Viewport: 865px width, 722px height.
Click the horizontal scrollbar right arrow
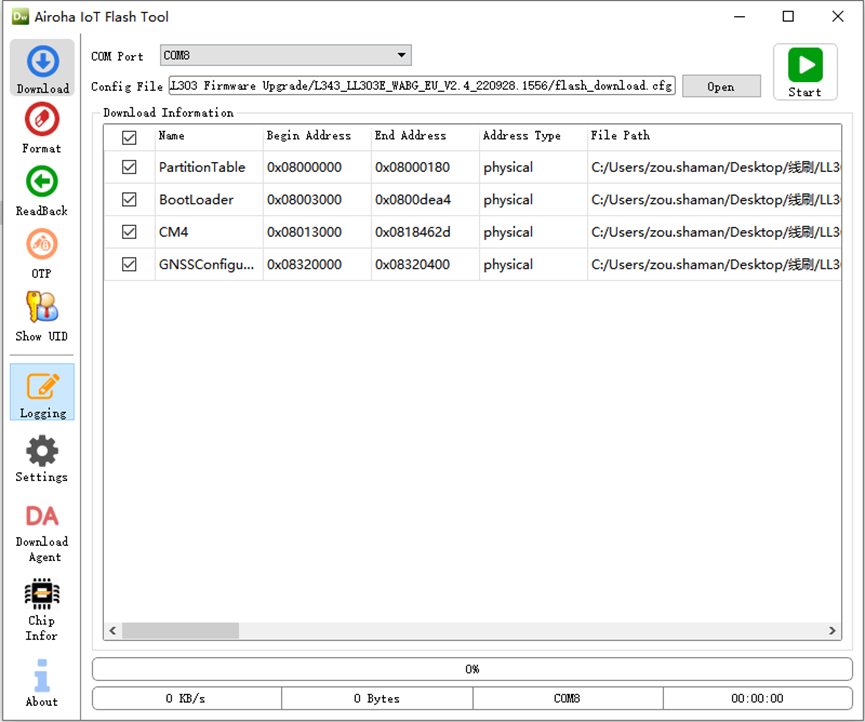click(833, 631)
